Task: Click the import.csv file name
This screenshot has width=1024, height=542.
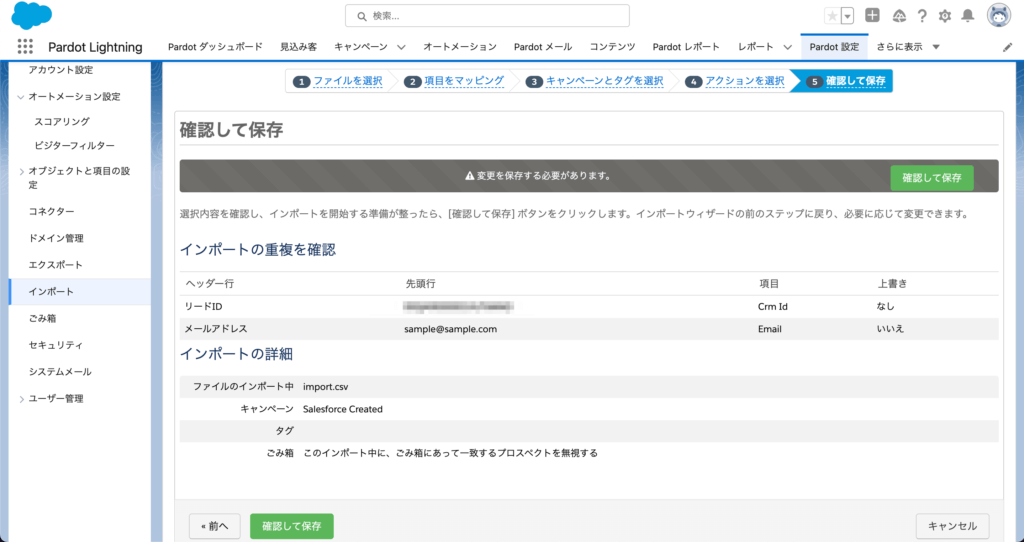Action: (x=326, y=387)
